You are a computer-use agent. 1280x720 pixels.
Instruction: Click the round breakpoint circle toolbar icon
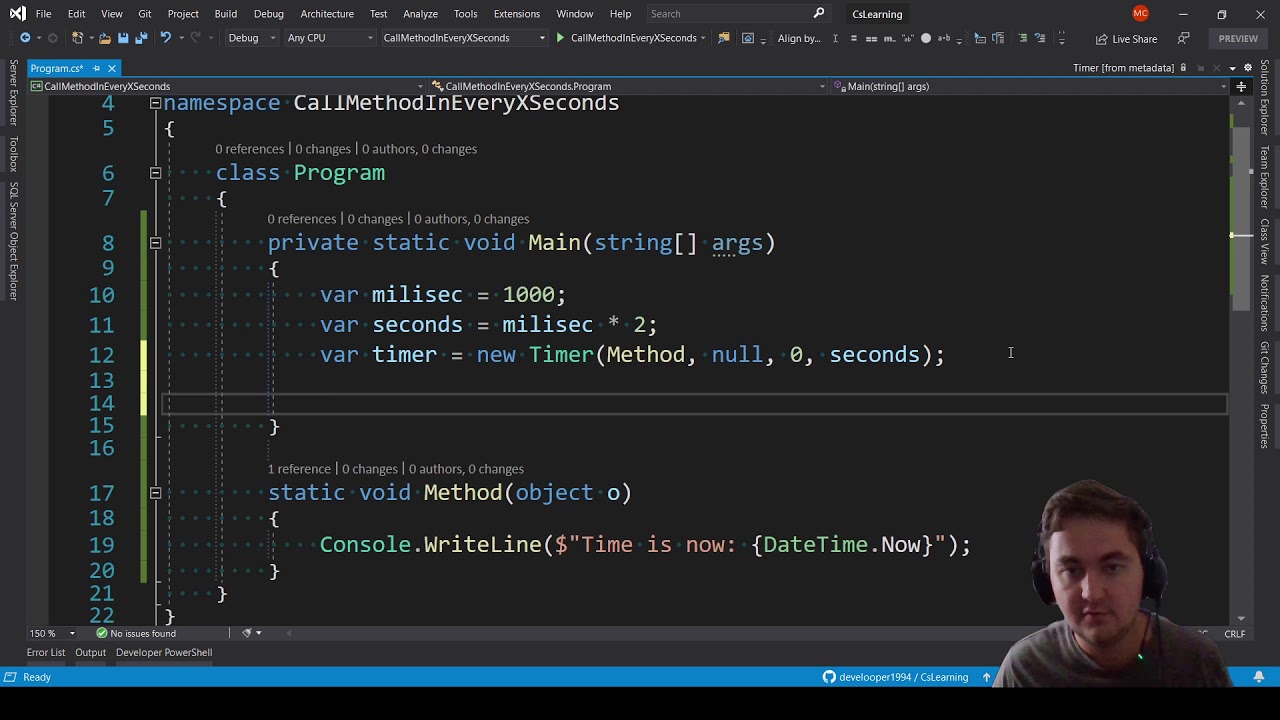coord(926,38)
